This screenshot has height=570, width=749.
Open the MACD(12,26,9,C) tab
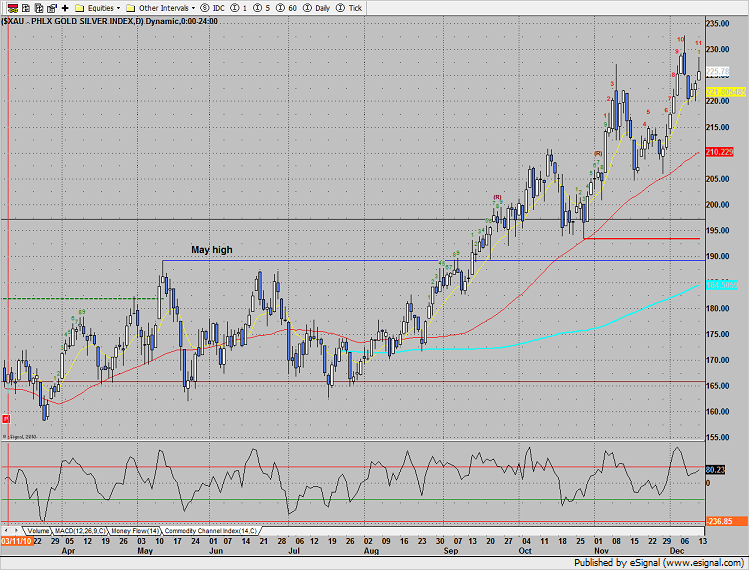click(x=80, y=531)
